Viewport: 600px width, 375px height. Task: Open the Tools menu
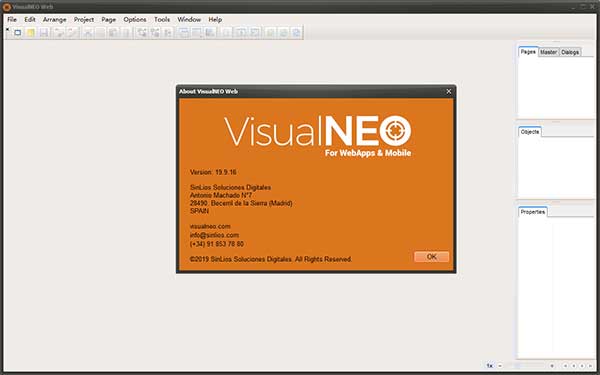click(162, 20)
